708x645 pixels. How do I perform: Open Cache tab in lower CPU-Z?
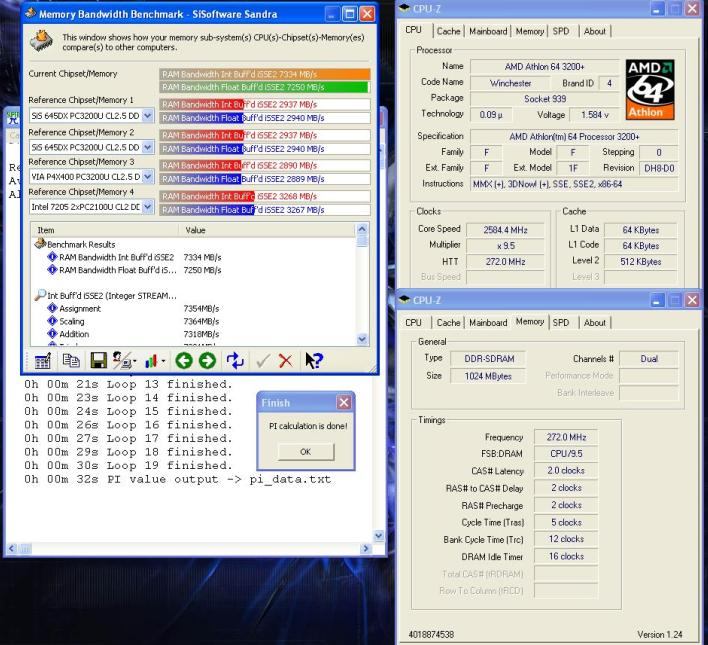[448, 322]
